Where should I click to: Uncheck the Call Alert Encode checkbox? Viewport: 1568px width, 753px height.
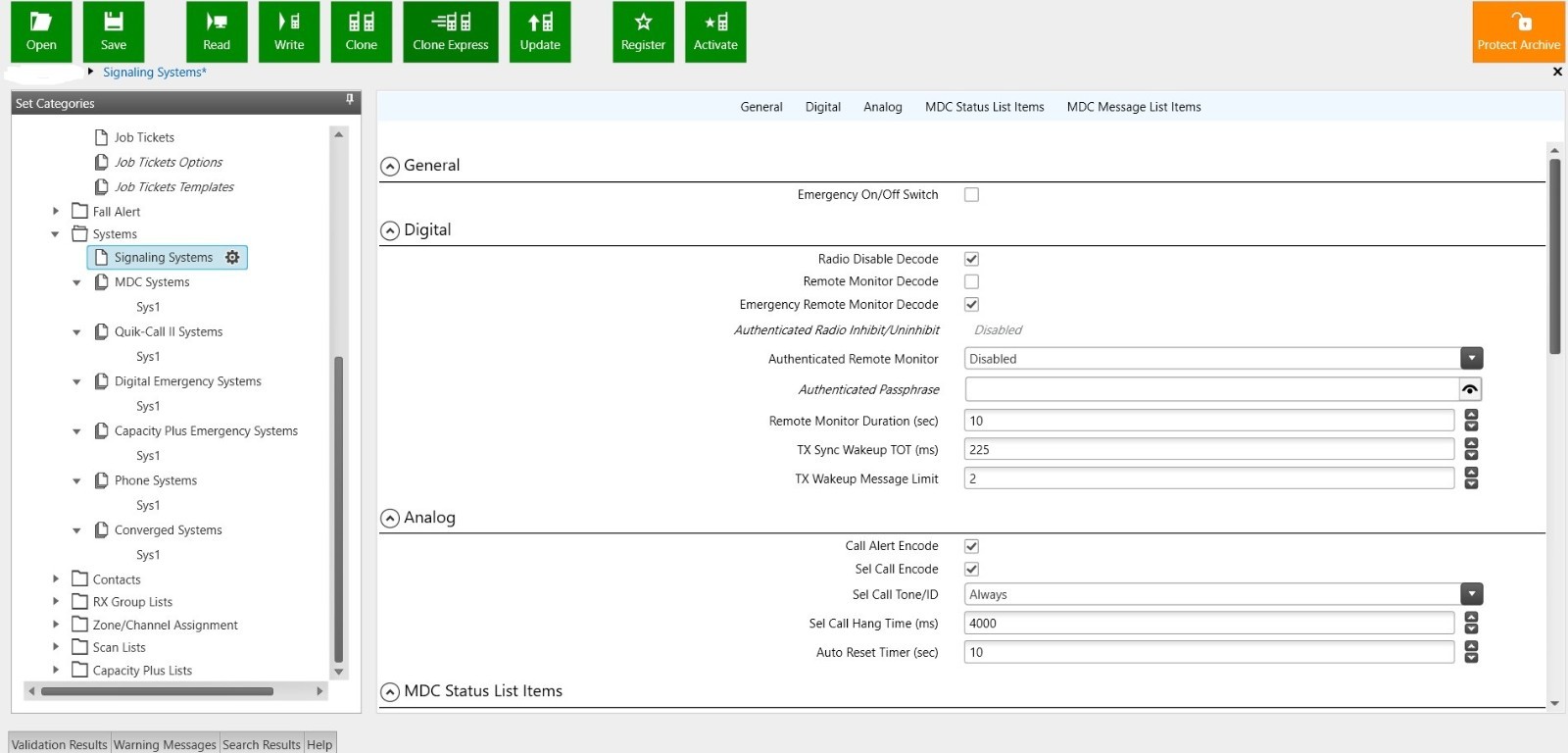(971, 546)
